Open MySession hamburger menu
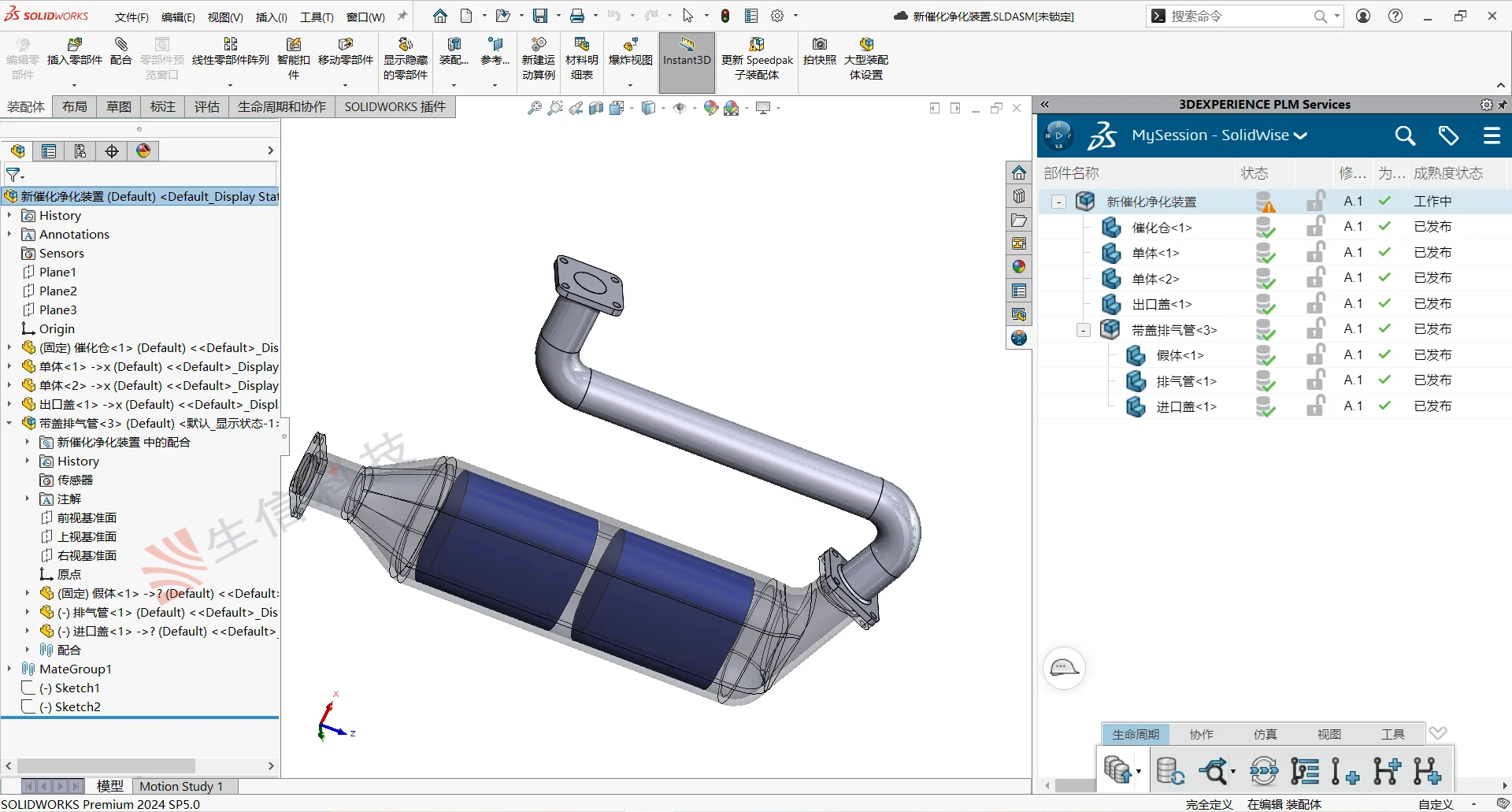The image size is (1512, 812). 1492,135
